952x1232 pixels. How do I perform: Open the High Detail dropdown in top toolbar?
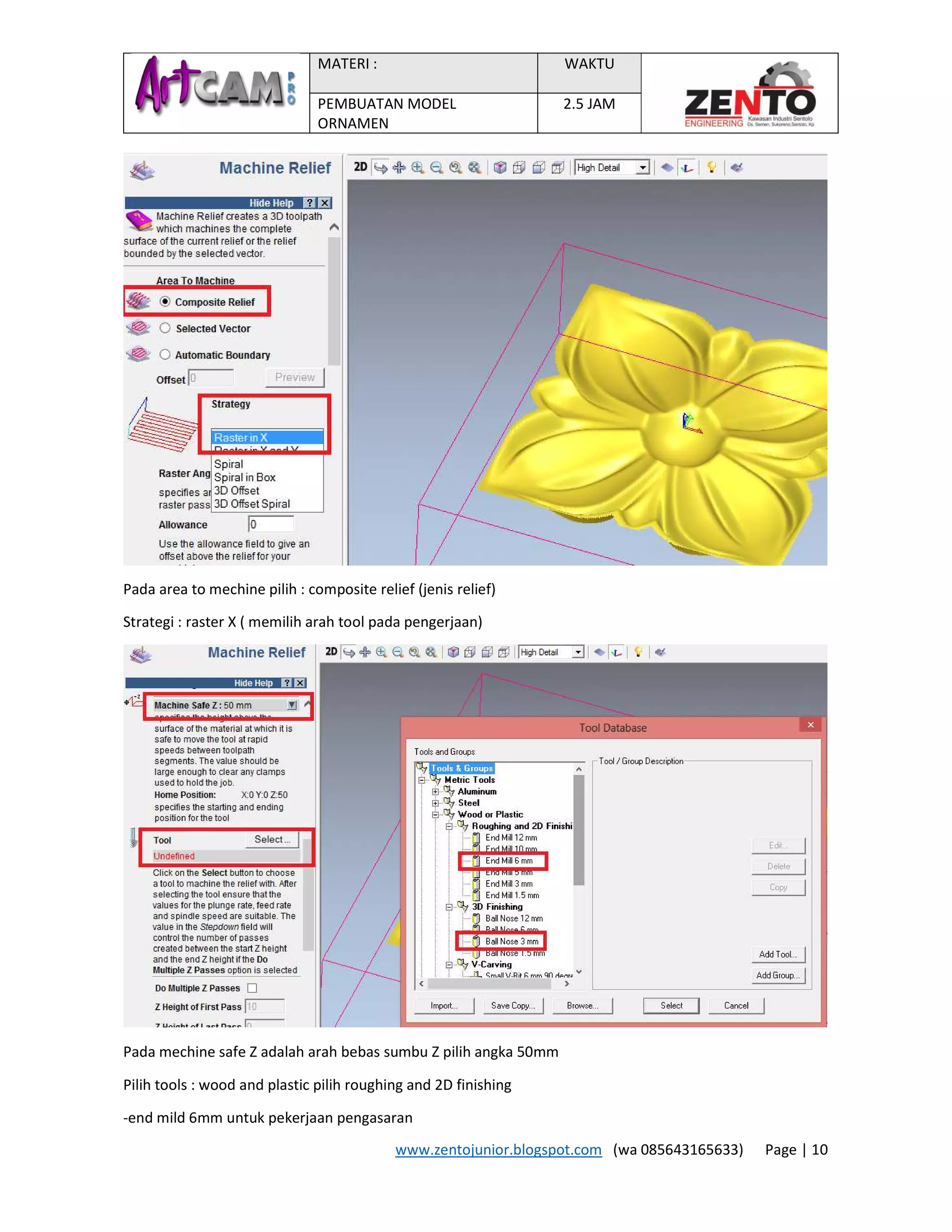[x=642, y=167]
